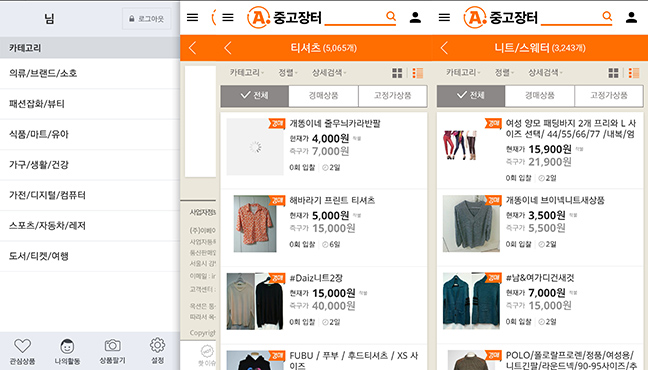
Task: Open hamburger menu in T-shirt (티셔츠) screen
Action: (228, 17)
